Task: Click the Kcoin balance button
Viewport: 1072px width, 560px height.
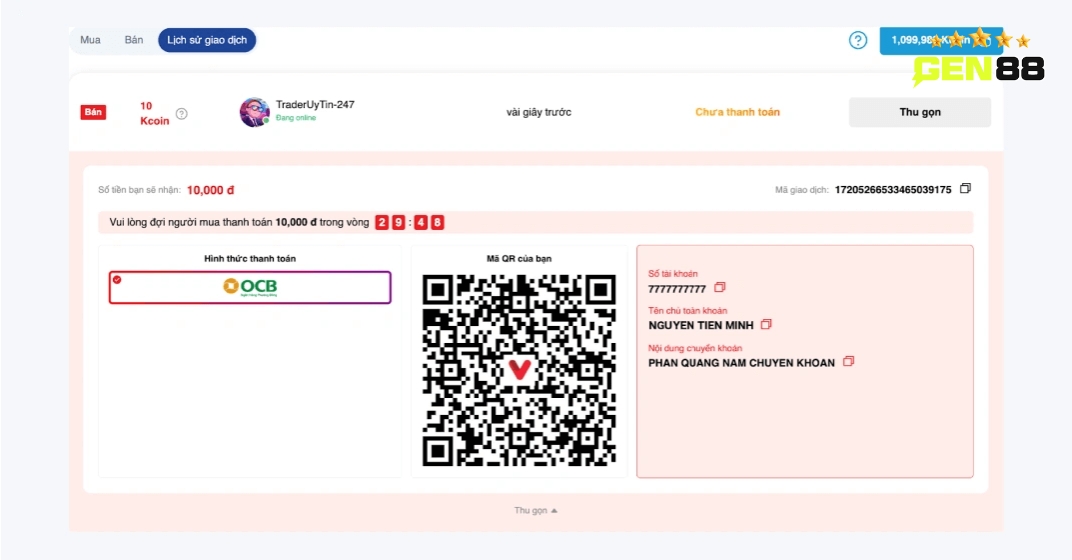Action: (941, 40)
